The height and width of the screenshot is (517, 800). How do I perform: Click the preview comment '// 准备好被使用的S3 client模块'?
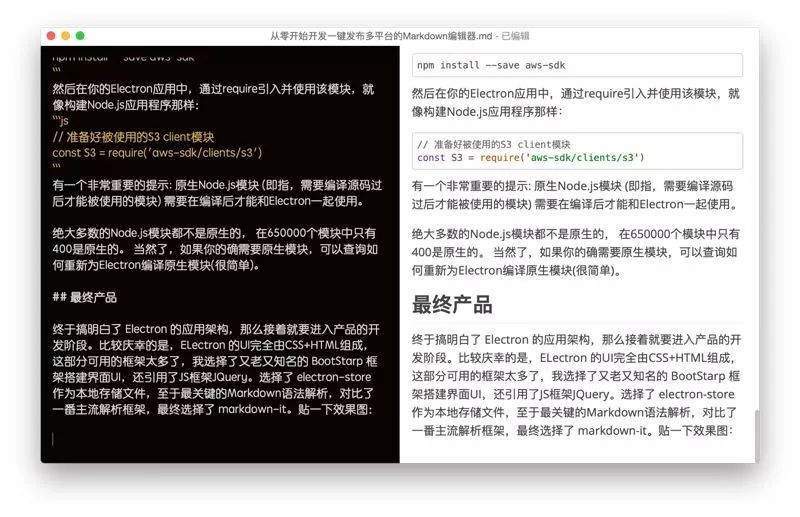[494, 144]
